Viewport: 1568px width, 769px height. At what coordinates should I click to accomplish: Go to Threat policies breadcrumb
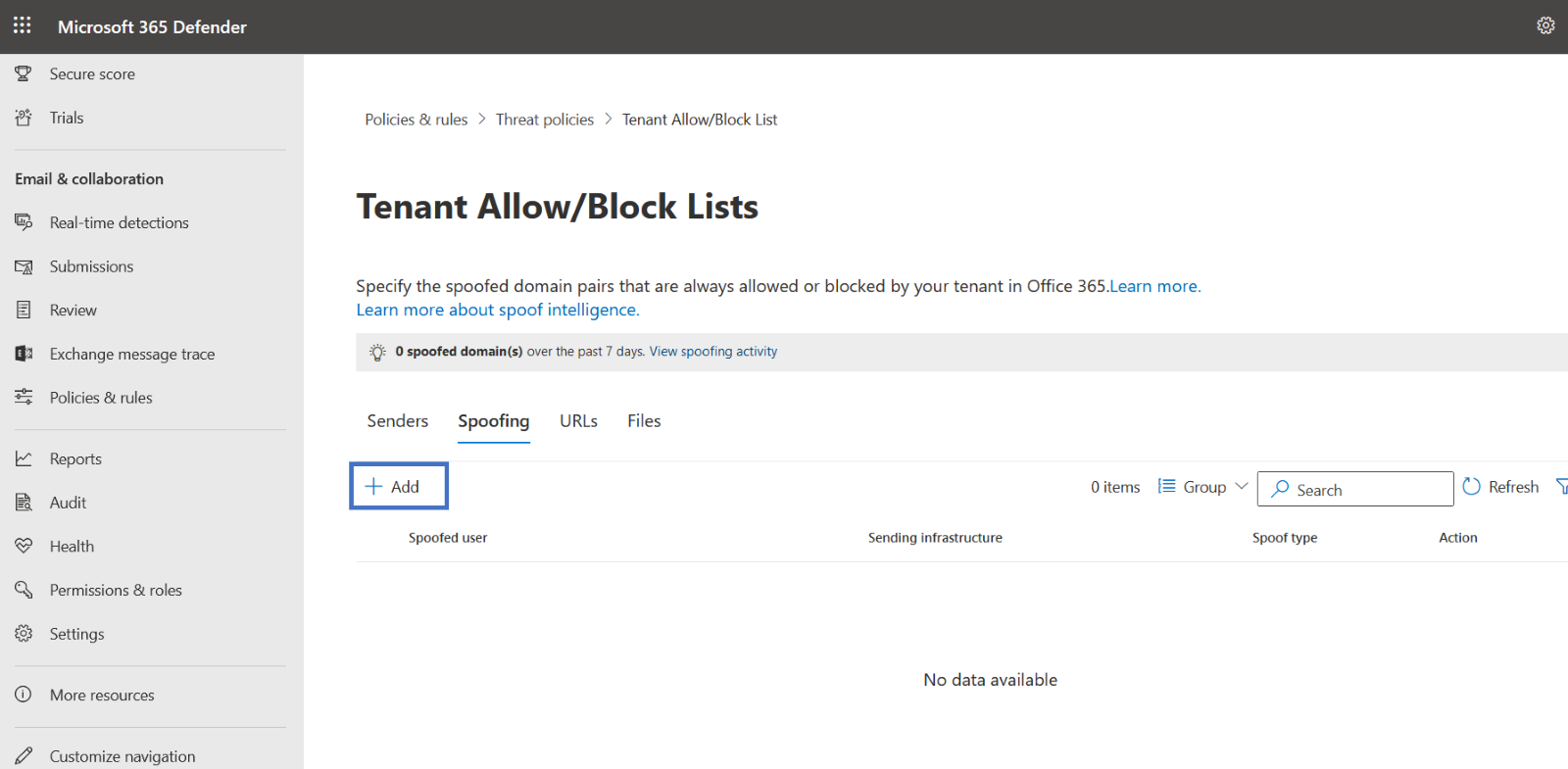(544, 120)
